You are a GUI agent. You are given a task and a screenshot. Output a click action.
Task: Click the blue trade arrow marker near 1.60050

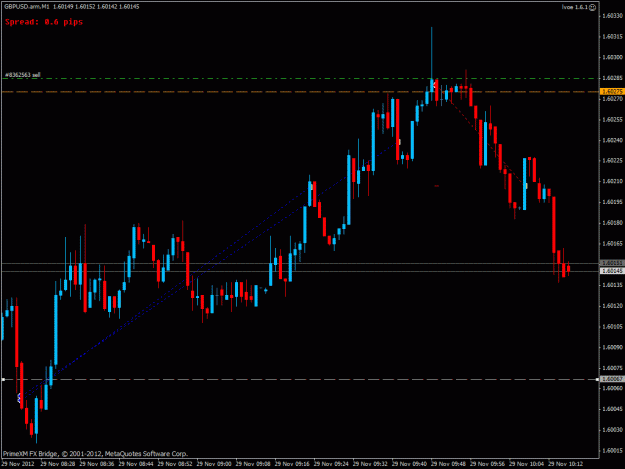click(x=19, y=397)
